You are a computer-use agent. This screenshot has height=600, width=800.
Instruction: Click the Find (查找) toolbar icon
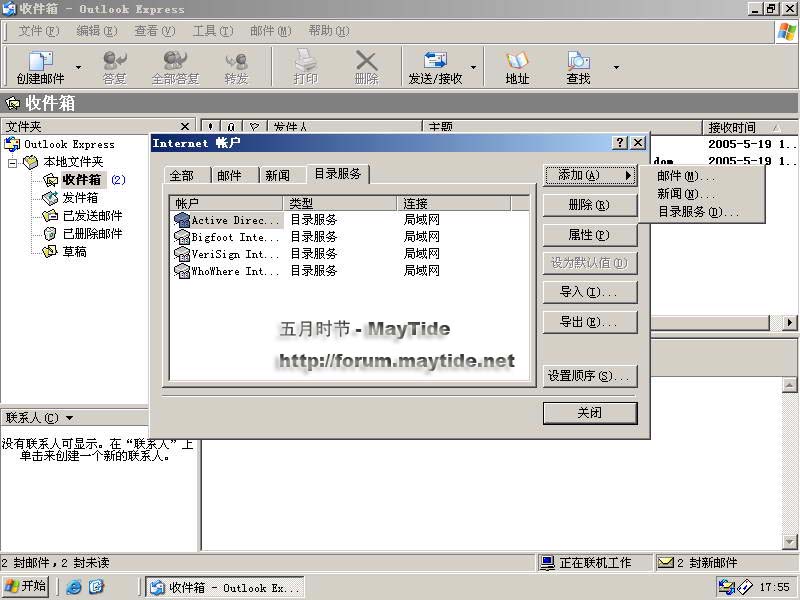coord(578,67)
